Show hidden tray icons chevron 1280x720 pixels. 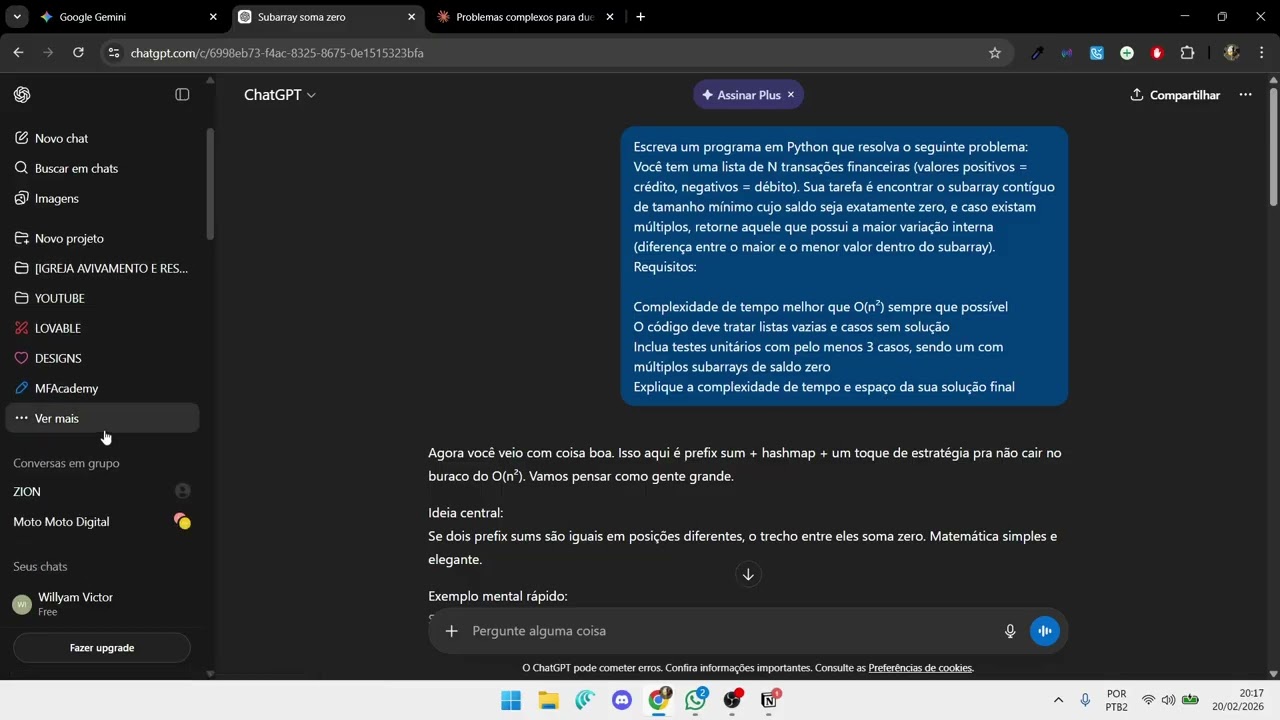pos(1058,700)
